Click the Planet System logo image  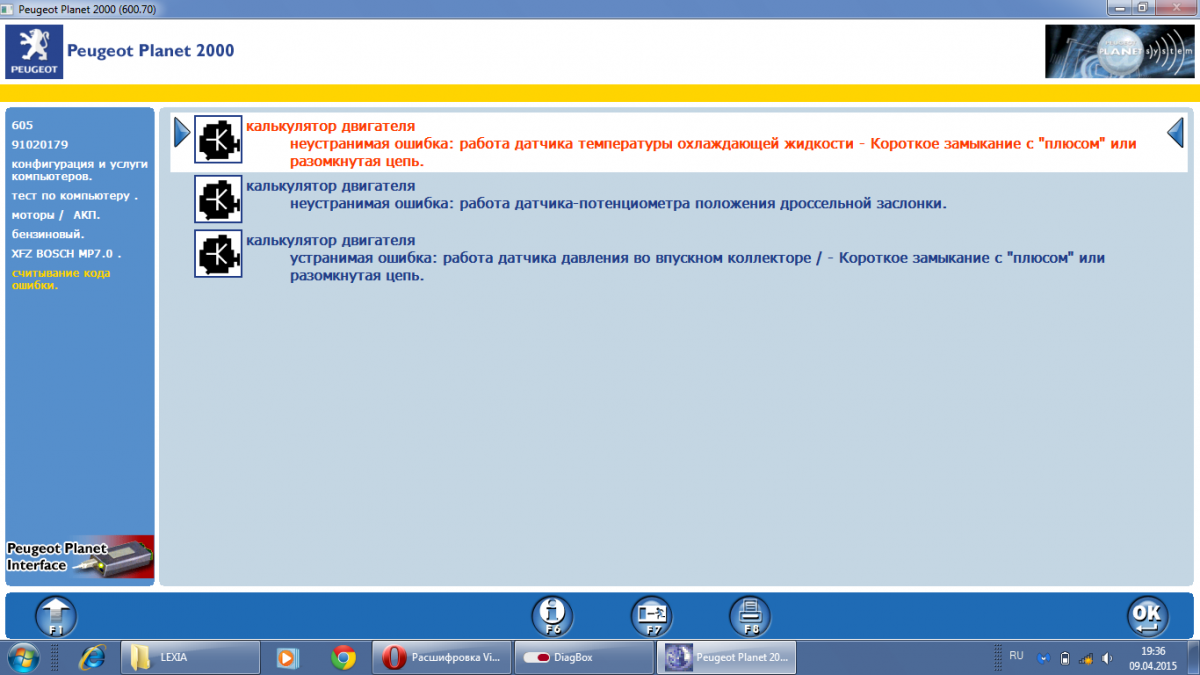[1120, 51]
